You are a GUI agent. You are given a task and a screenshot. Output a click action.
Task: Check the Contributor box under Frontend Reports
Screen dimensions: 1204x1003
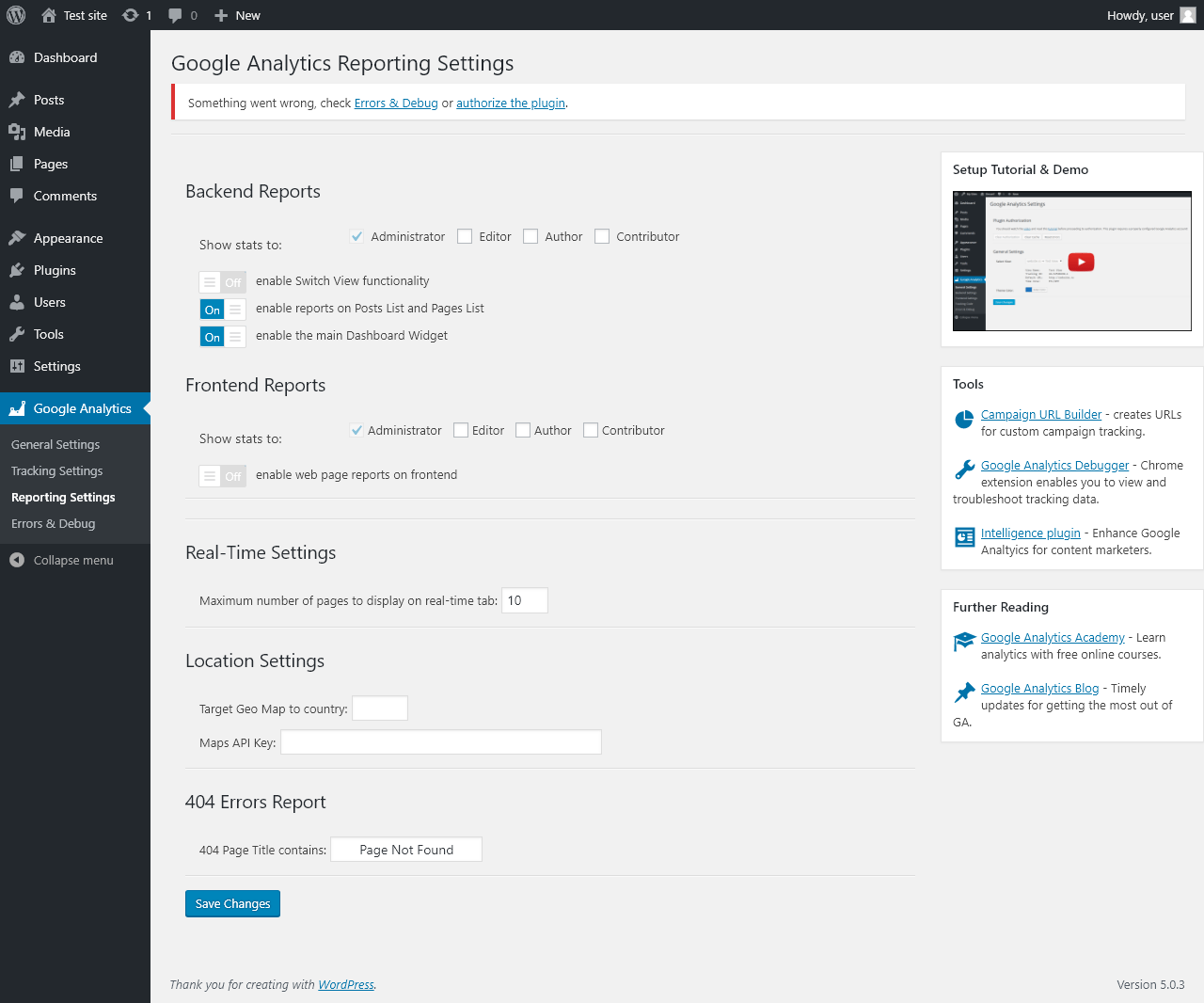591,430
